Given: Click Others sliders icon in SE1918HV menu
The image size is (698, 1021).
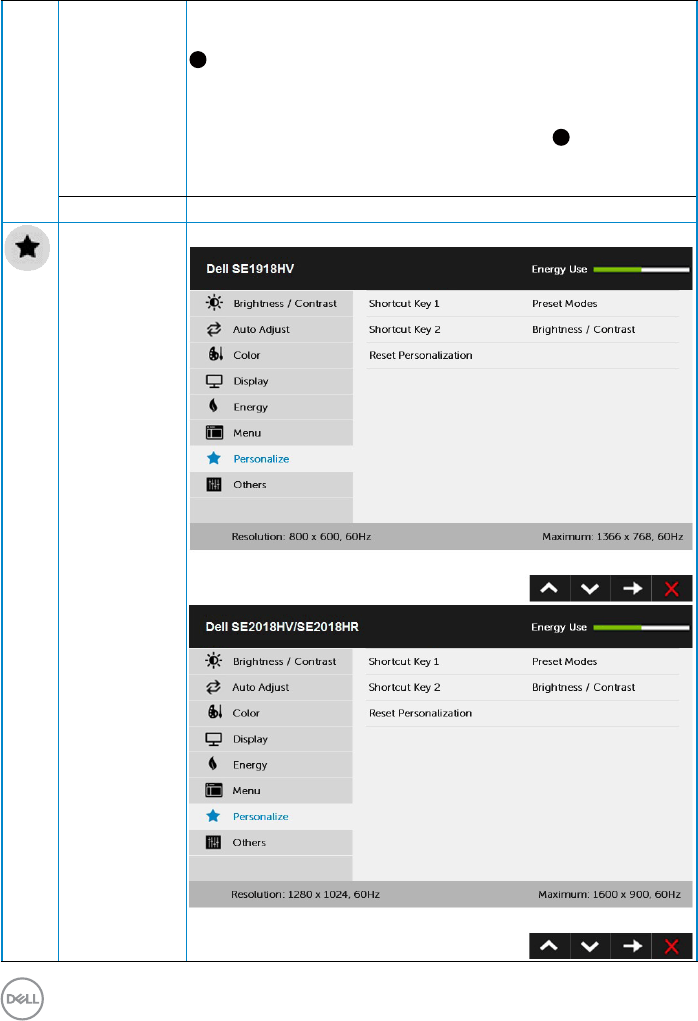Looking at the screenshot, I should click(x=214, y=484).
